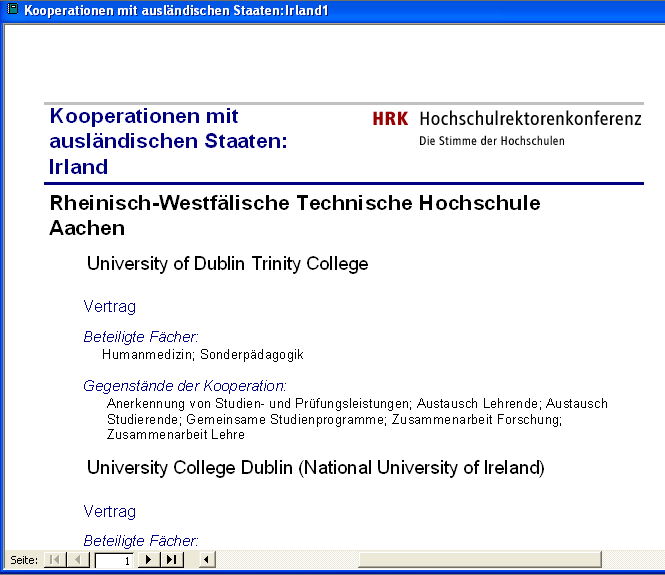665x575 pixels.
Task: Click the page number field
Action: [x=114, y=561]
